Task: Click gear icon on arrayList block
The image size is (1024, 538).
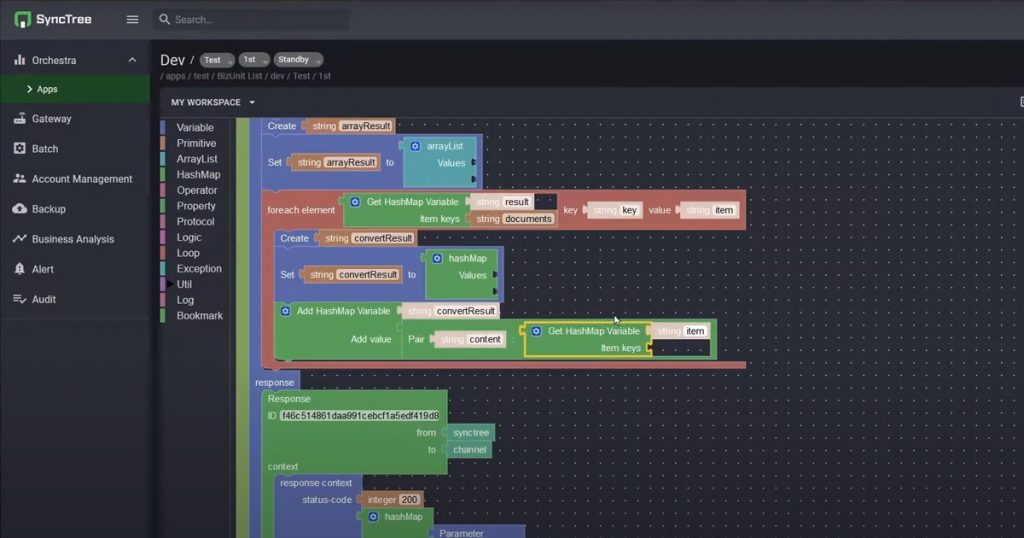Action: click(x=415, y=146)
